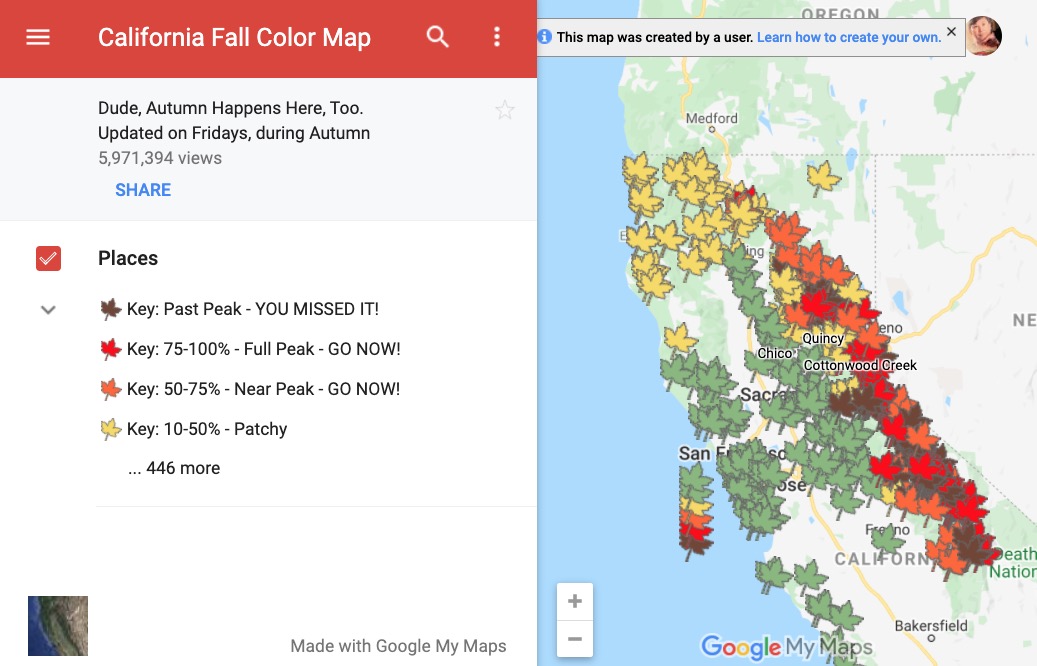Star this map as favorite
Image resolution: width=1037 pixels, height=666 pixels.
pyautogui.click(x=505, y=110)
